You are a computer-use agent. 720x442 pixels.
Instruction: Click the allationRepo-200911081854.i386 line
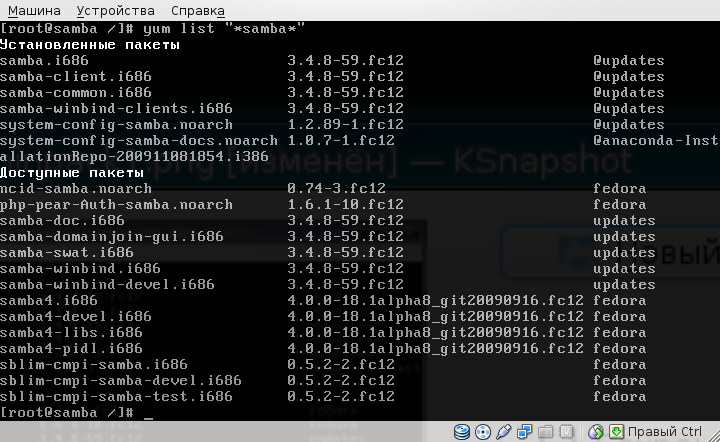pos(134,157)
